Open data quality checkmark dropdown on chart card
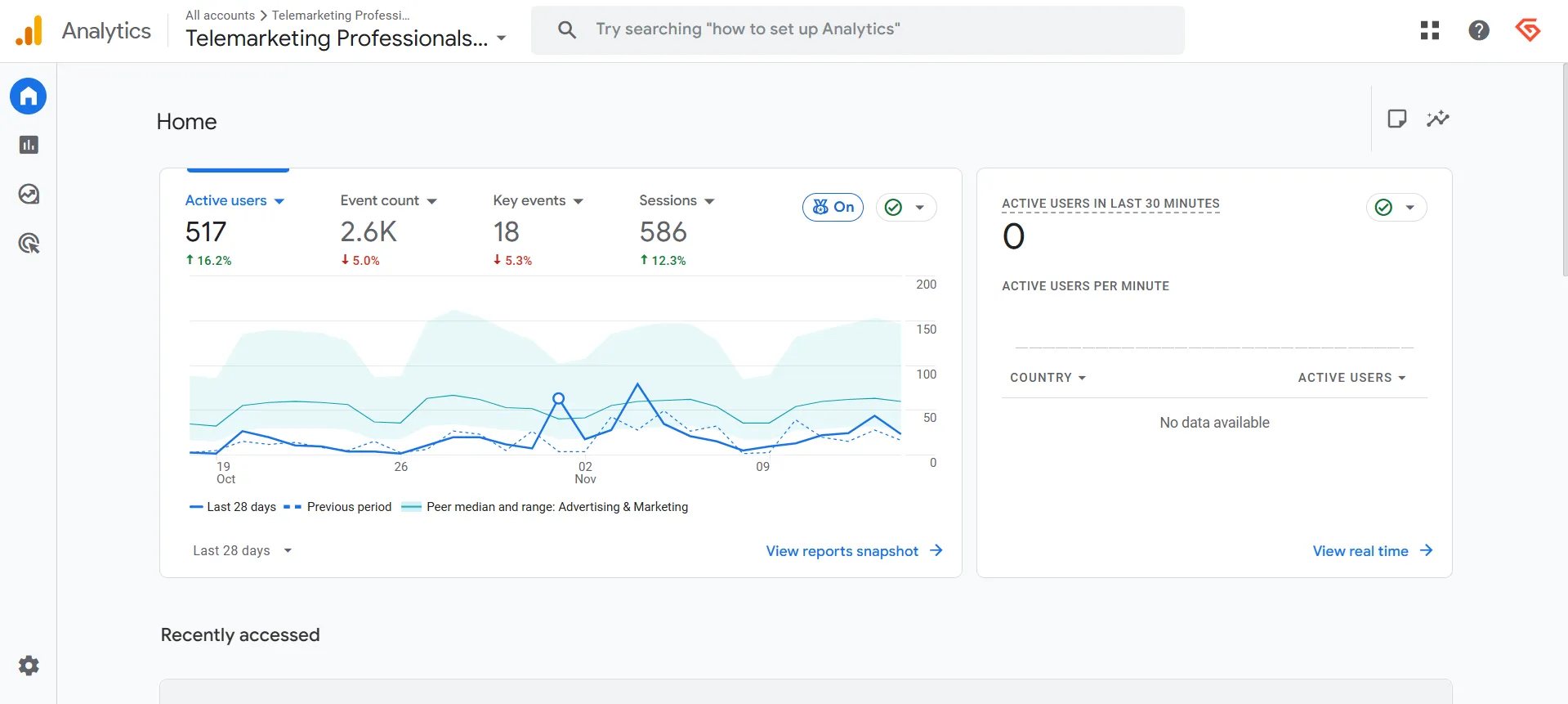Screen dimensions: 1568x704 (905, 208)
